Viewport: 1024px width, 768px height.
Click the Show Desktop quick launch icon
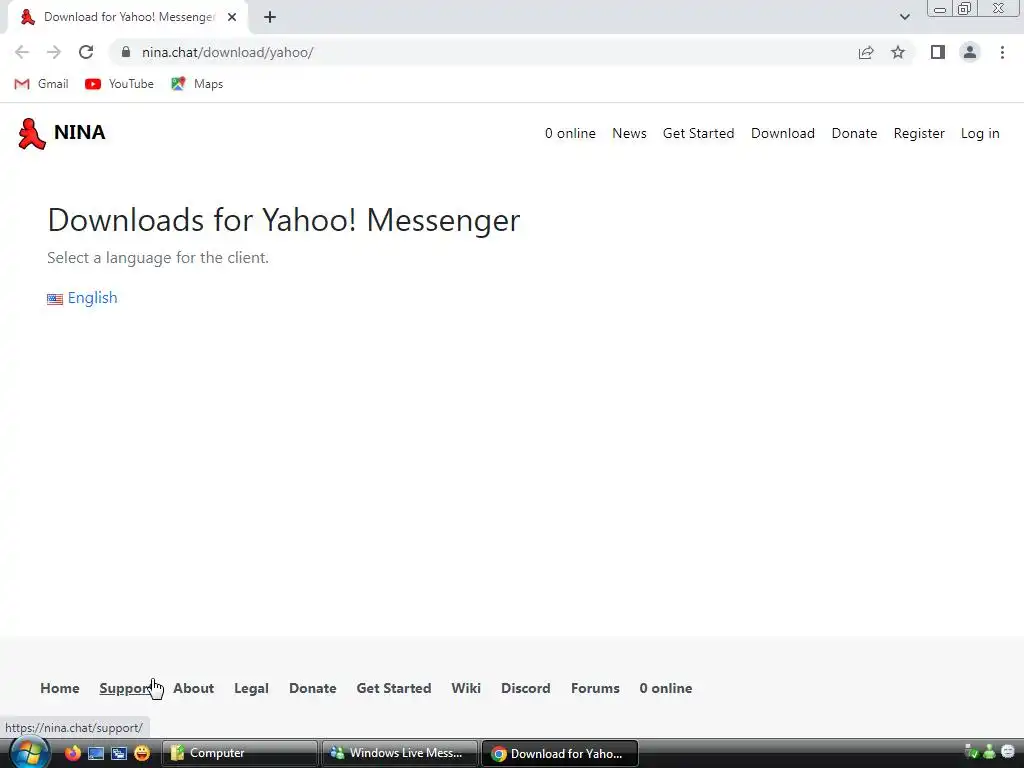pos(96,753)
